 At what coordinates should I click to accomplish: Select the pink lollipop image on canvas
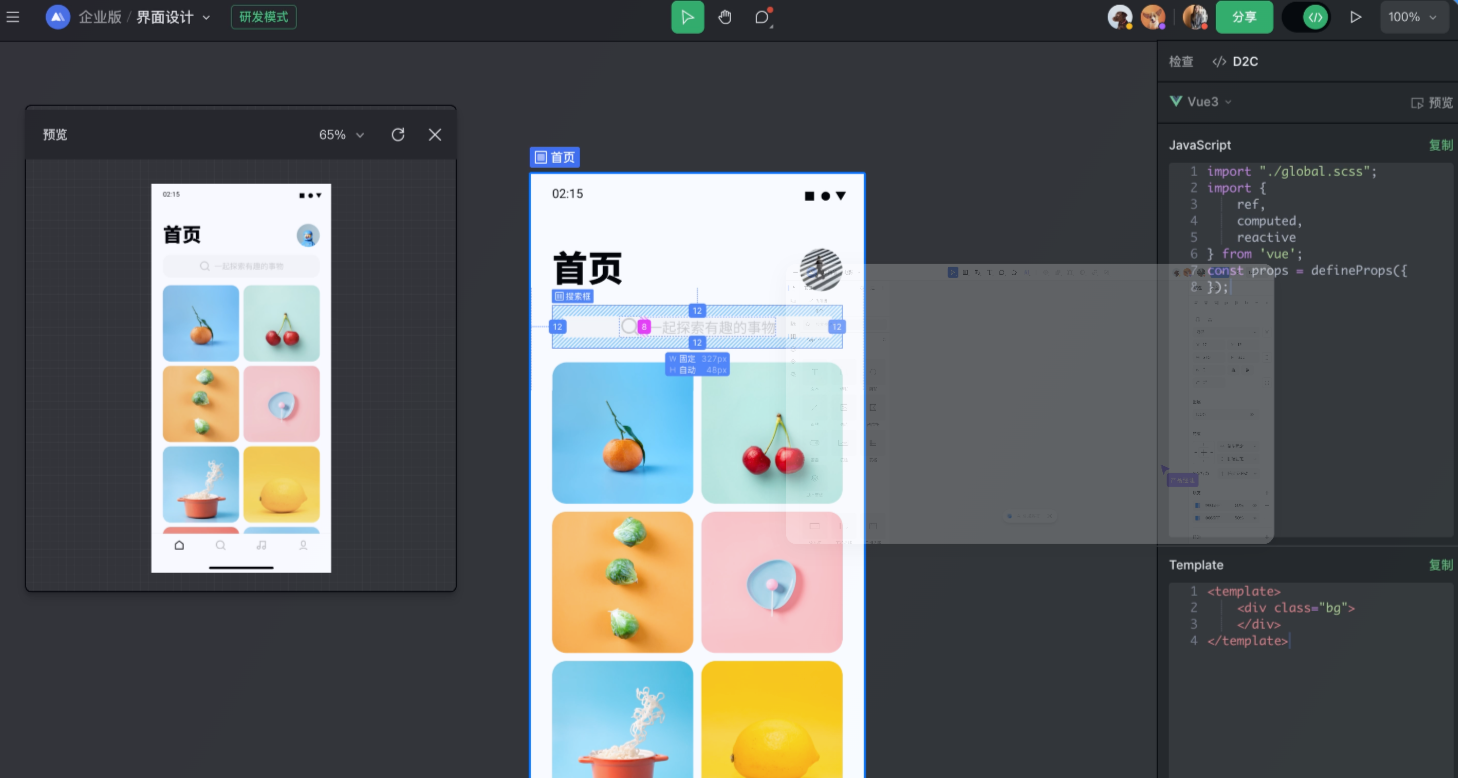772,582
